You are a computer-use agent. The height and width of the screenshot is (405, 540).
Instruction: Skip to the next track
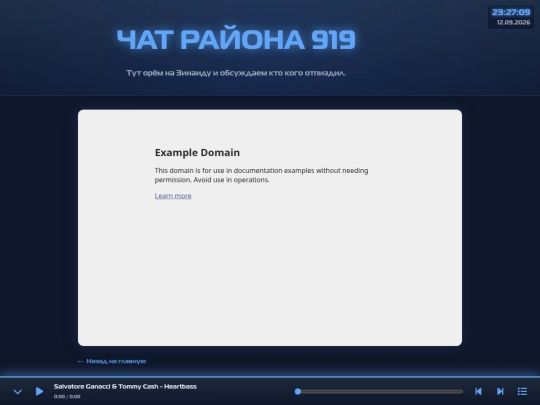[500, 391]
